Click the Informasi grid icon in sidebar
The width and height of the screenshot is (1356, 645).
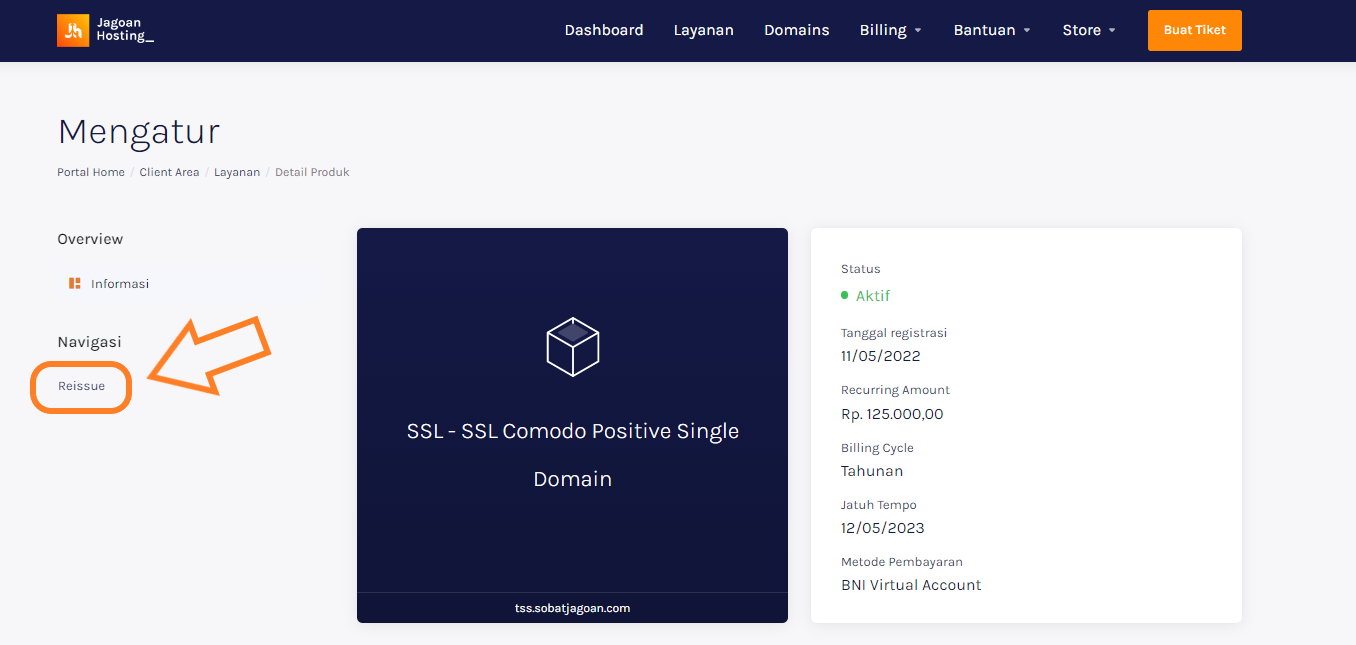(x=74, y=284)
